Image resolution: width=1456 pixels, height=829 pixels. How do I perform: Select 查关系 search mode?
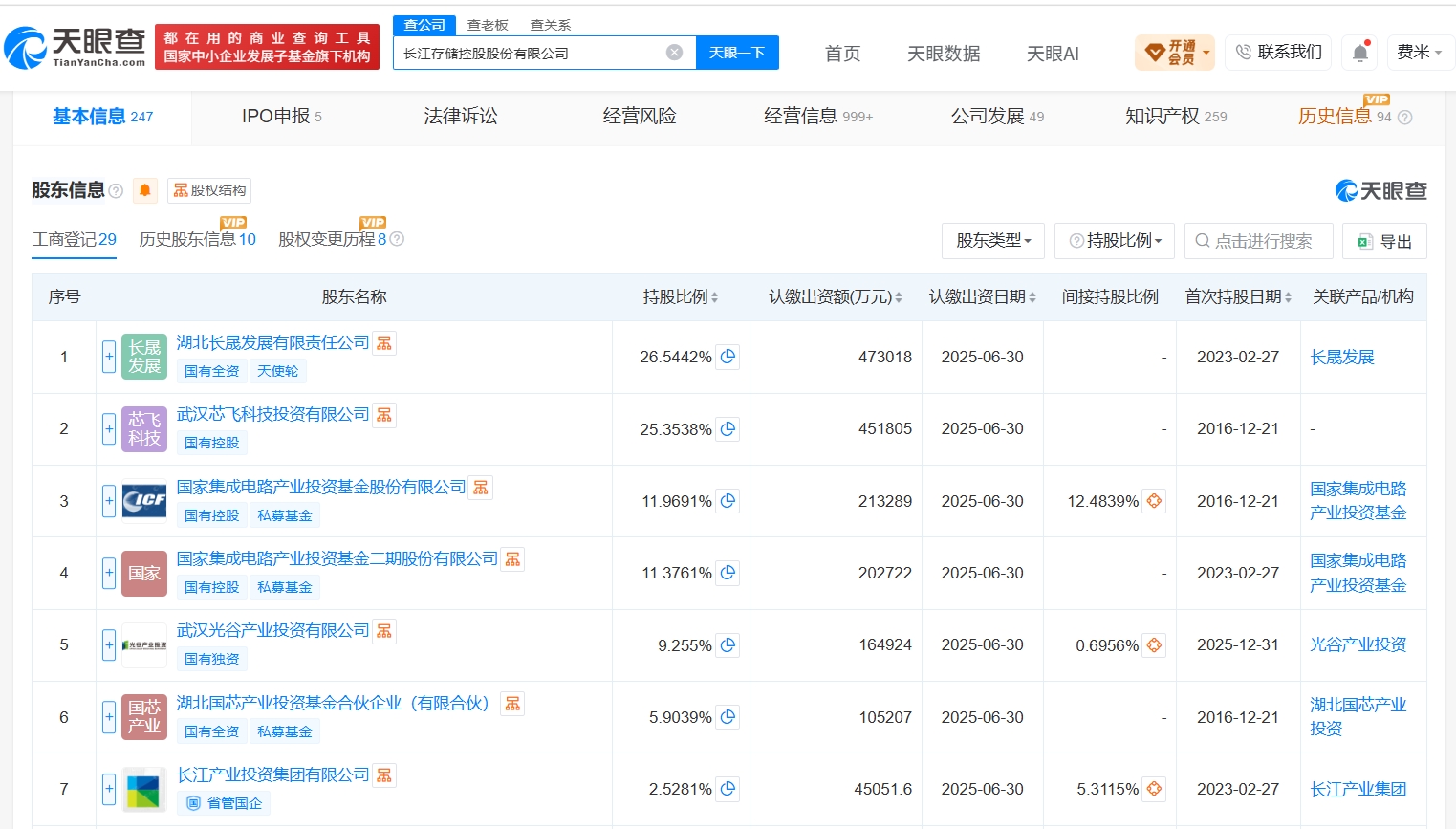click(551, 25)
